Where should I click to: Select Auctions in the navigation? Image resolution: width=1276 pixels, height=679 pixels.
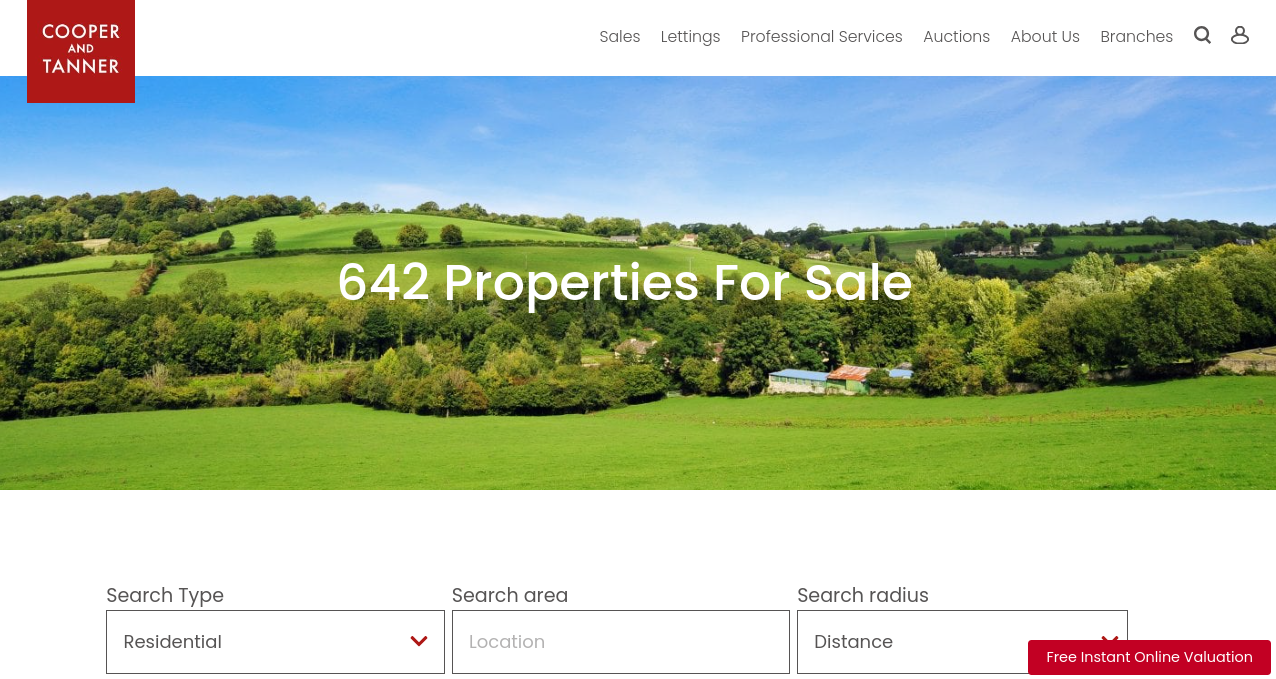(956, 37)
